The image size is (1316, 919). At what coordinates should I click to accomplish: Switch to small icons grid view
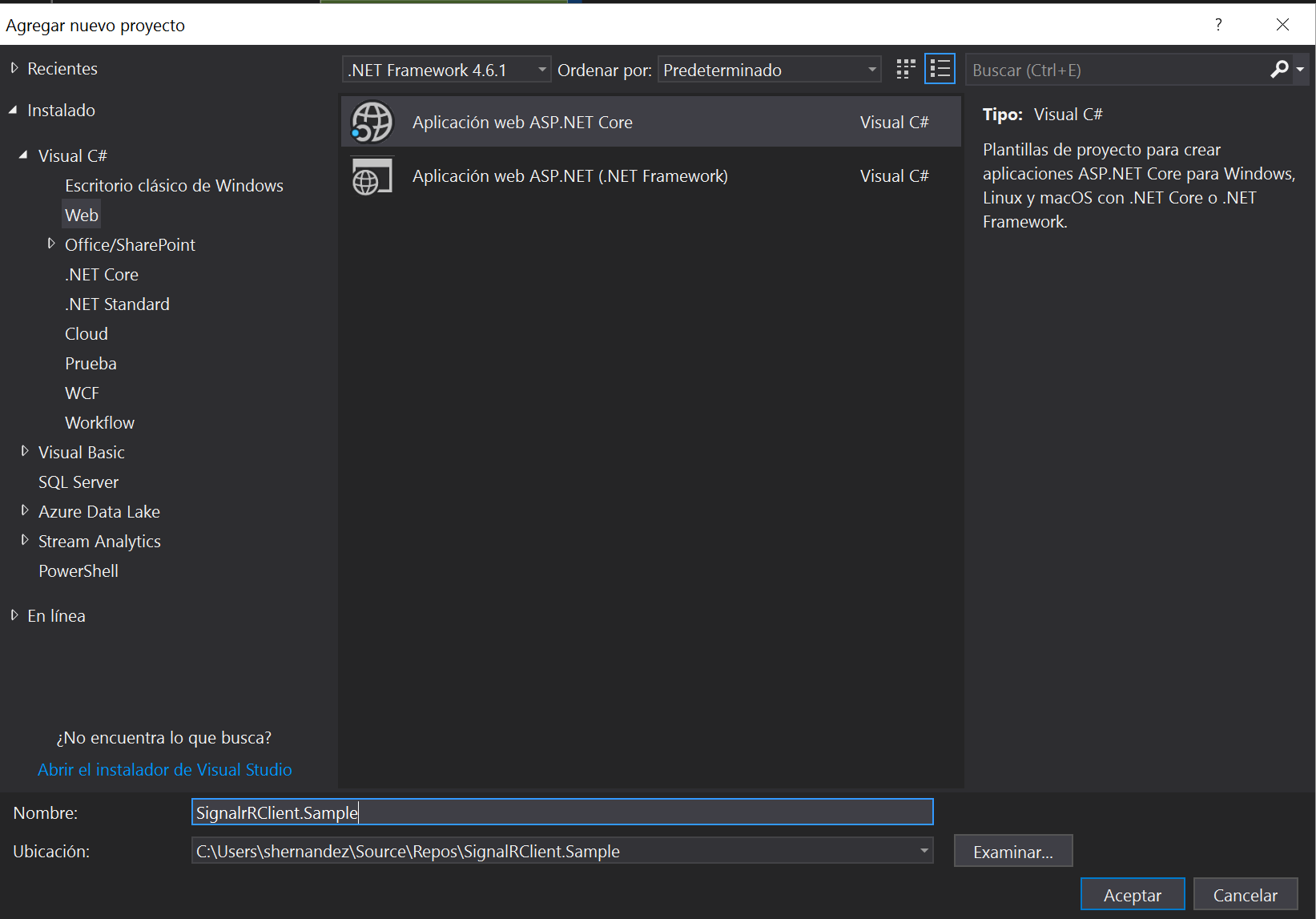pos(906,70)
